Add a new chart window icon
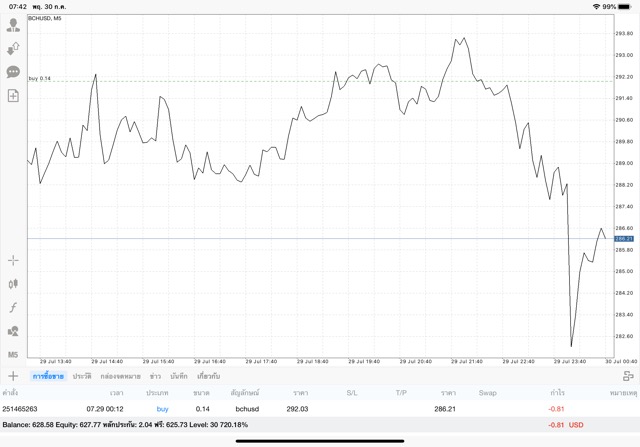This screenshot has width=640, height=447. tap(13, 96)
